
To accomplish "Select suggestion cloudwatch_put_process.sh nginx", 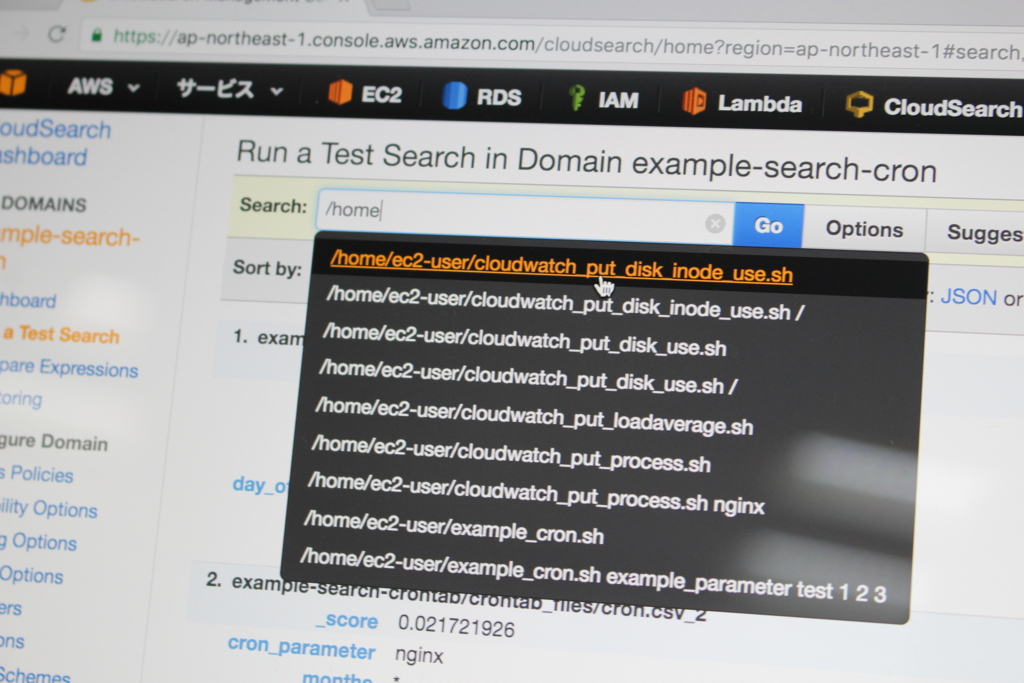I will tap(536, 493).
